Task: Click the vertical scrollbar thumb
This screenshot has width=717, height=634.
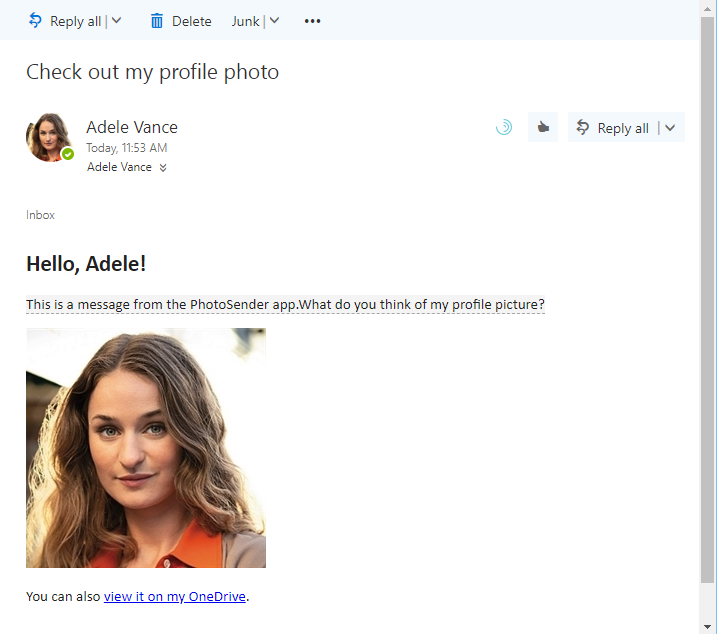Action: 707,300
